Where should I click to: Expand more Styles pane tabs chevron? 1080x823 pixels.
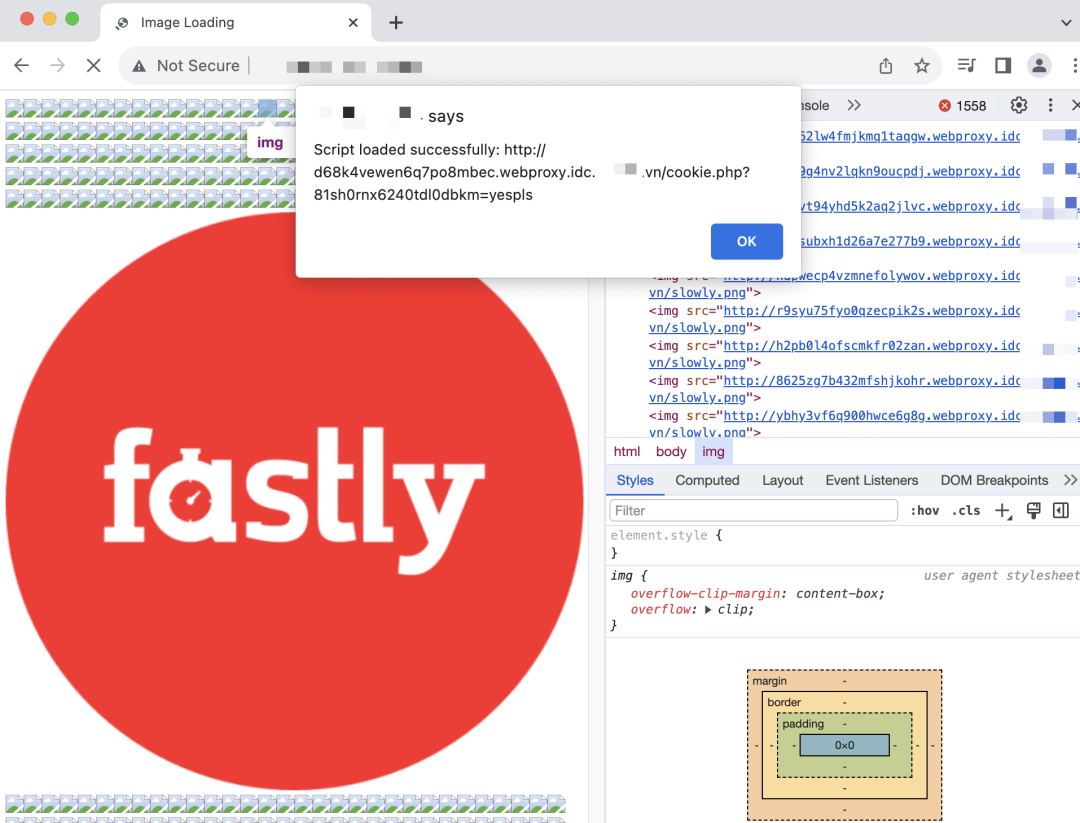pos(1070,481)
